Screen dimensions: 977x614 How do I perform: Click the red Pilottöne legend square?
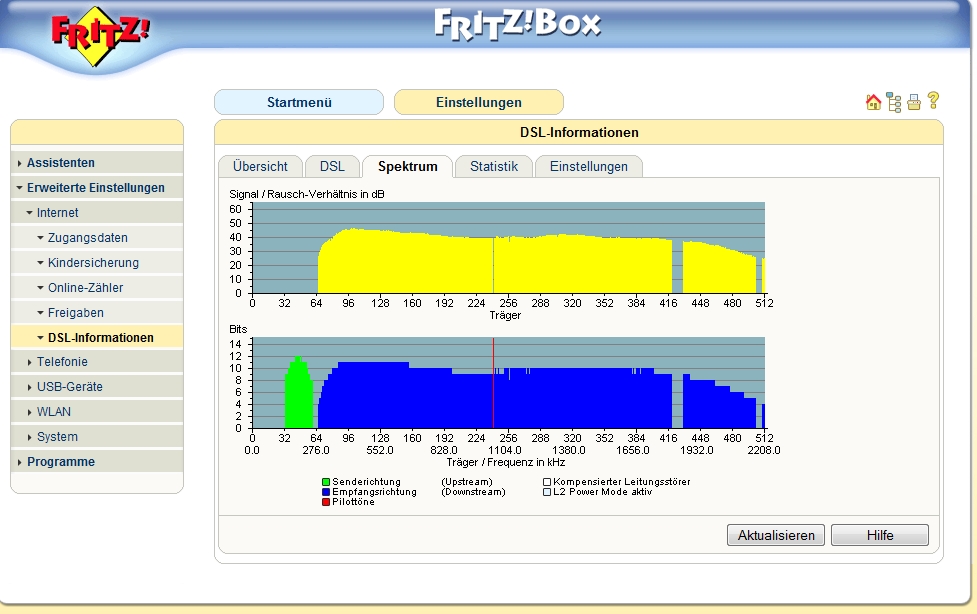326,502
